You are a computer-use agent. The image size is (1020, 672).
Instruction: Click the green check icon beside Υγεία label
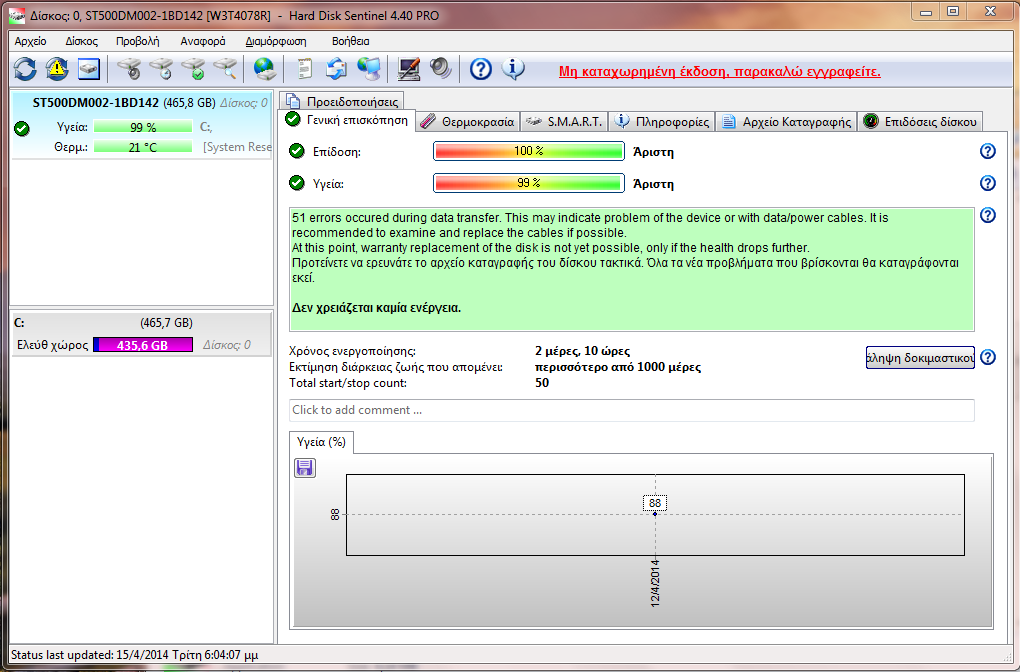297,183
